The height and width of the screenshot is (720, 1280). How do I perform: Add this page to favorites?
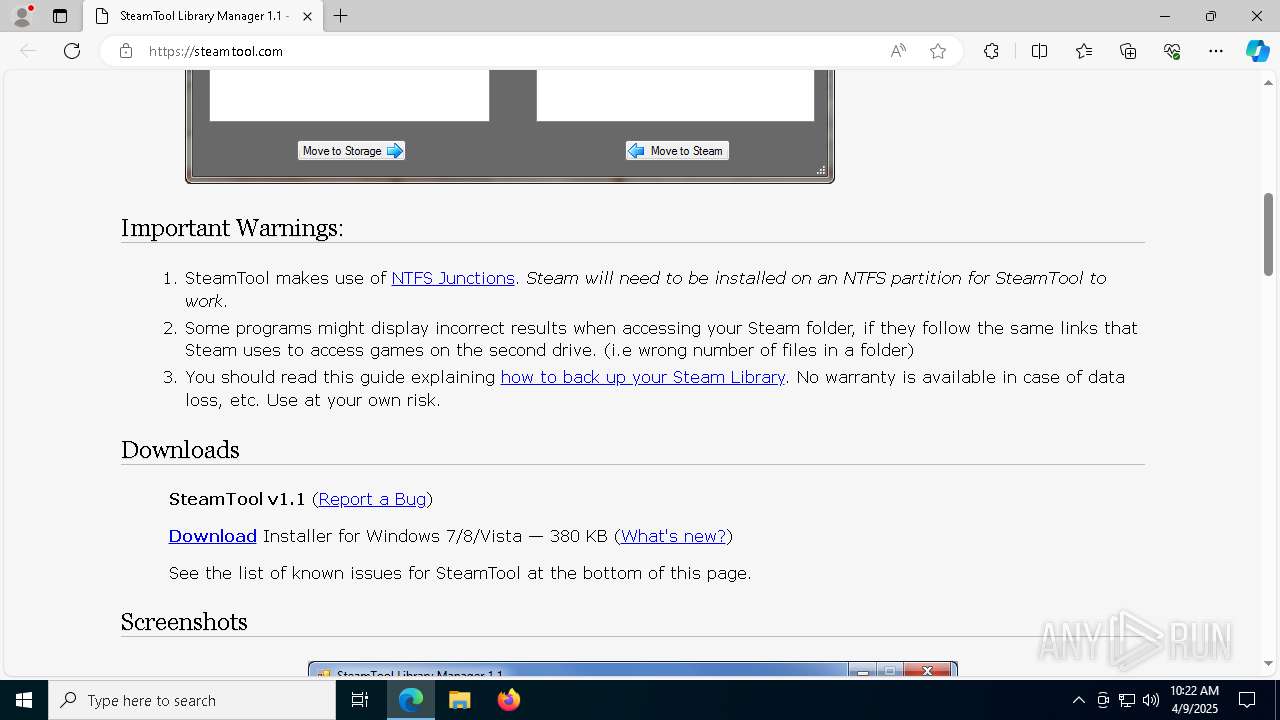938,51
